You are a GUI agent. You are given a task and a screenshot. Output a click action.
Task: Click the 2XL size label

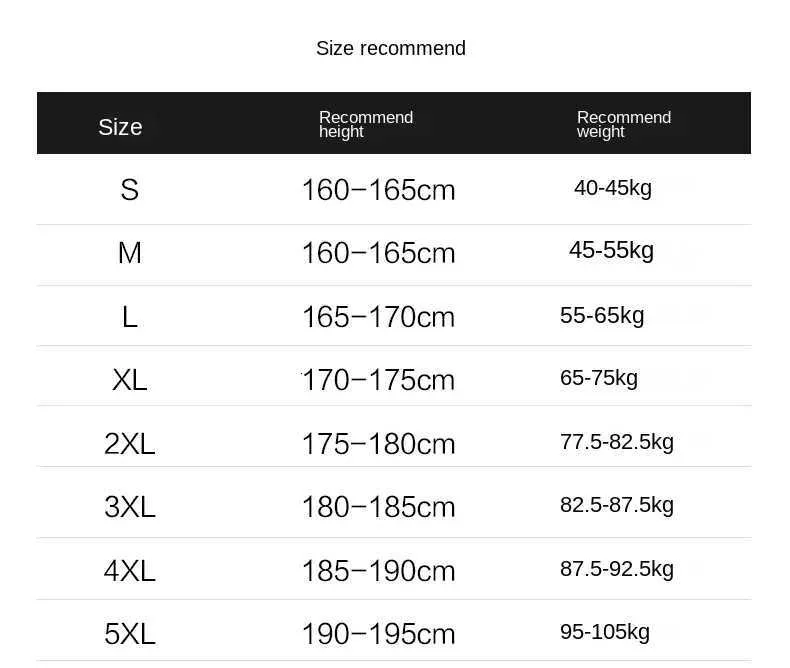(129, 444)
